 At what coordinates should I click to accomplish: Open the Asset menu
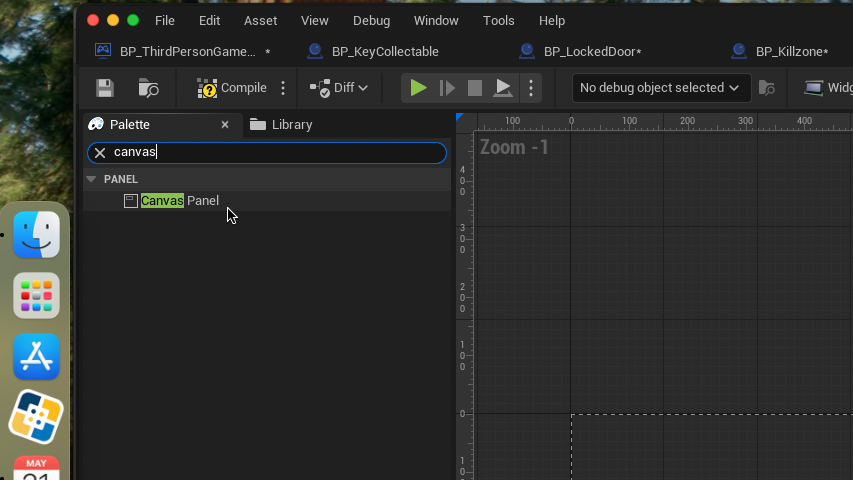click(260, 20)
